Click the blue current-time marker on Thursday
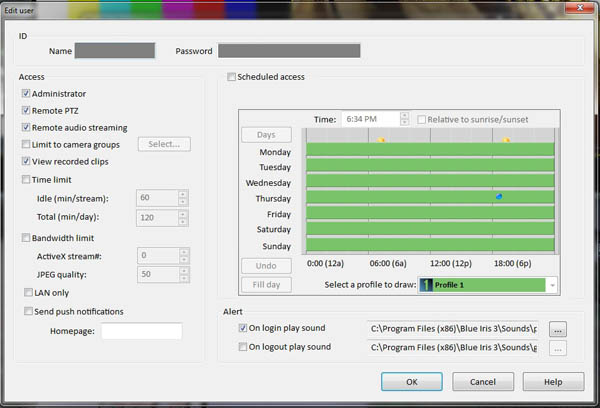The height and width of the screenshot is (408, 600). tap(499, 197)
